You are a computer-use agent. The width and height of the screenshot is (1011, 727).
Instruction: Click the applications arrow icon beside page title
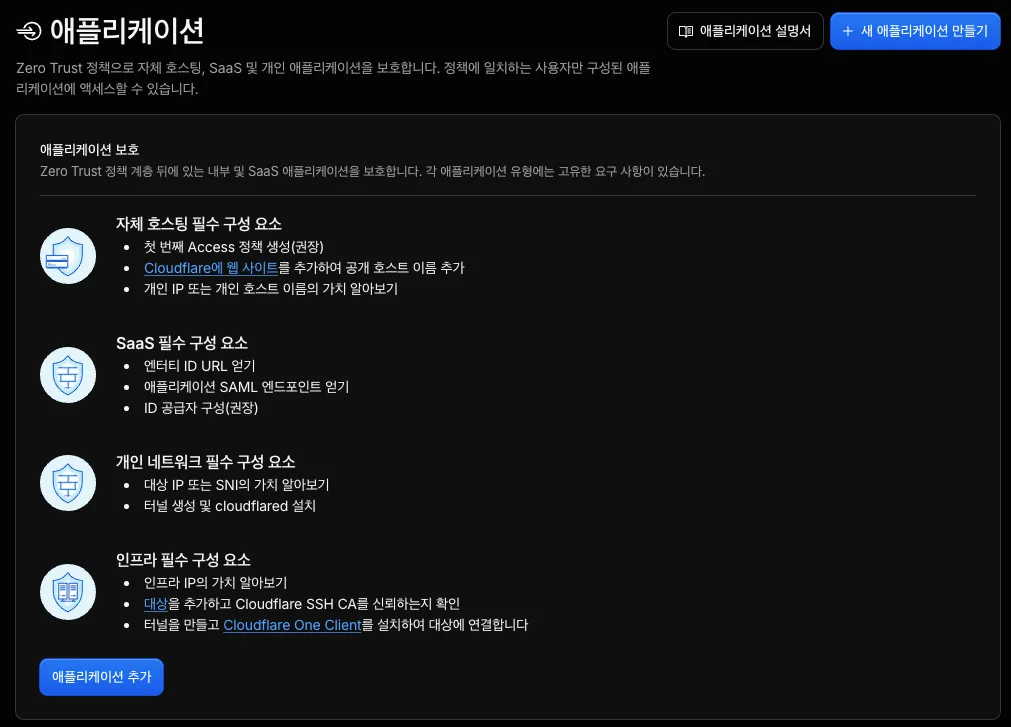(x=28, y=31)
